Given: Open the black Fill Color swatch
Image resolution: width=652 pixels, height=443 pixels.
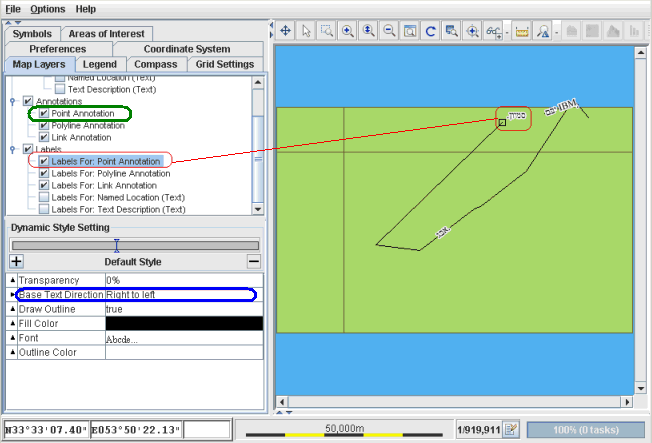Looking at the screenshot, I should tap(184, 324).
